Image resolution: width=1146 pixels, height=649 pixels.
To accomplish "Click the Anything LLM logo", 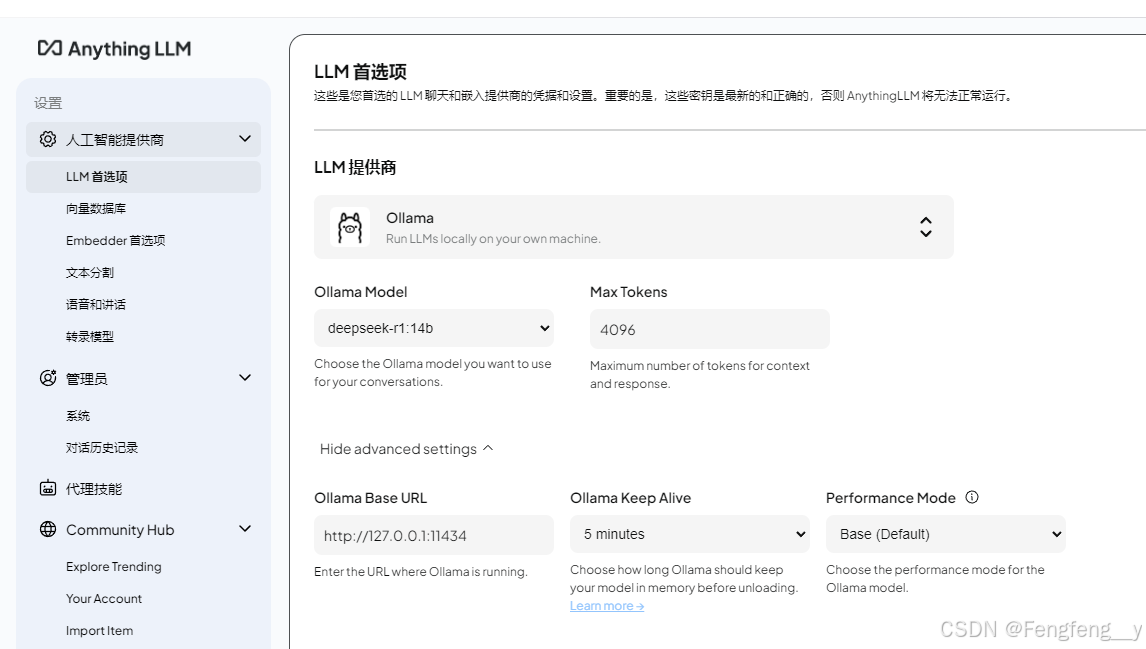I will click(x=114, y=49).
